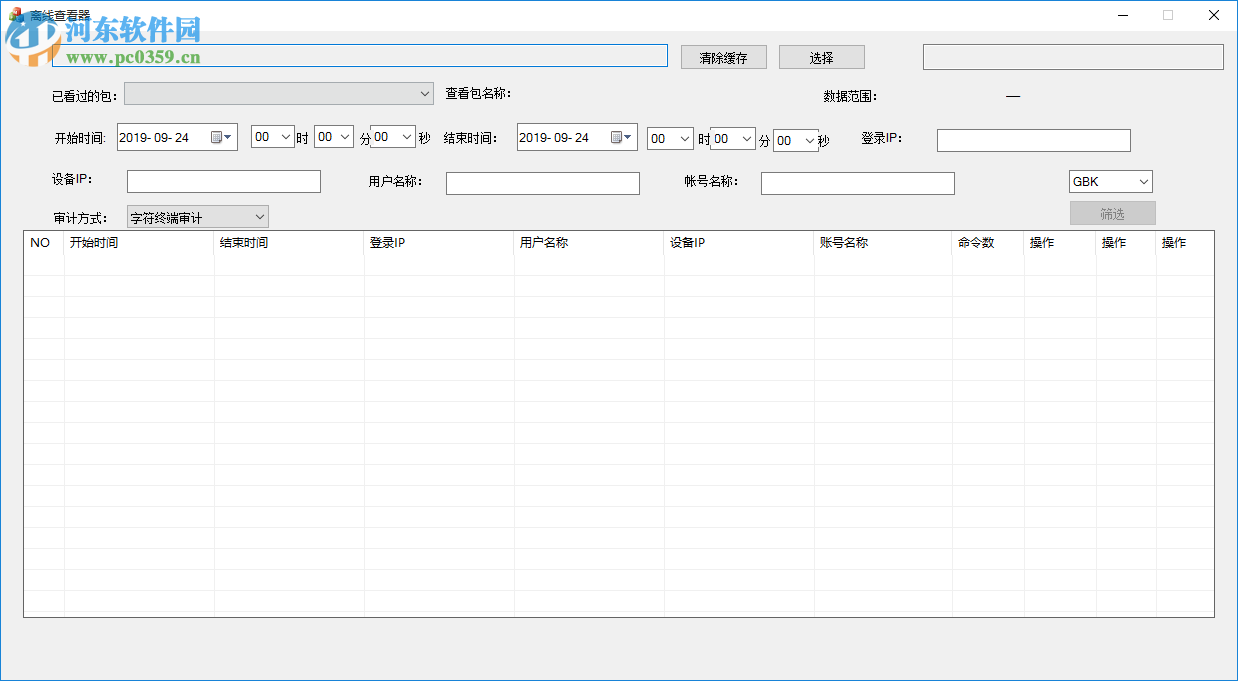Viewport: 1238px width, 681px height.
Task: Click 账号名称 column header in table
Action: [x=883, y=243]
